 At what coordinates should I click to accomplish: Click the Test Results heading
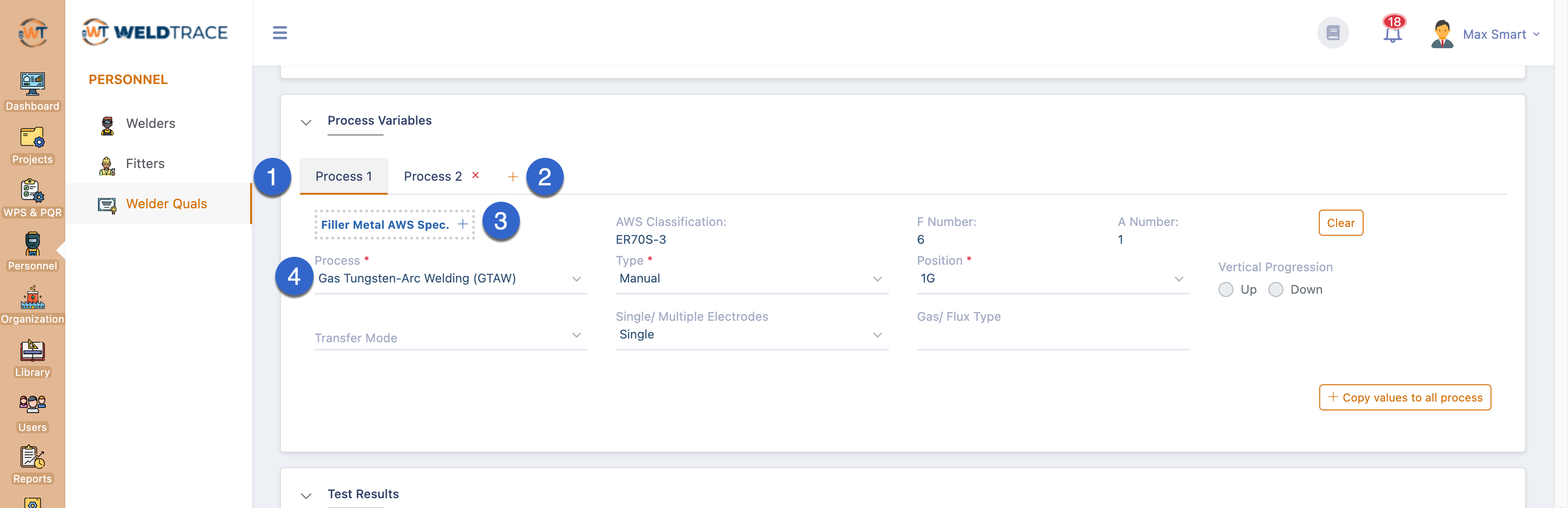pyautogui.click(x=363, y=494)
